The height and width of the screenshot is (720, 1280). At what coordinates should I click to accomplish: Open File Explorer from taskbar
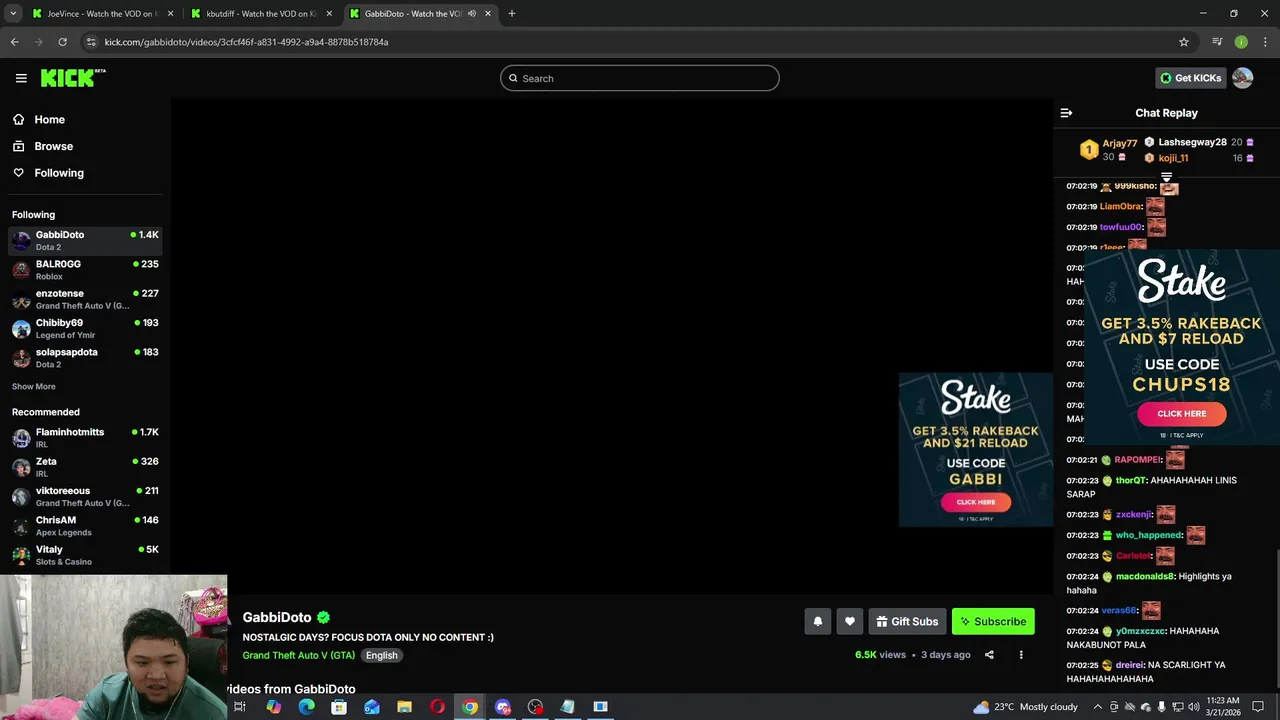click(404, 707)
